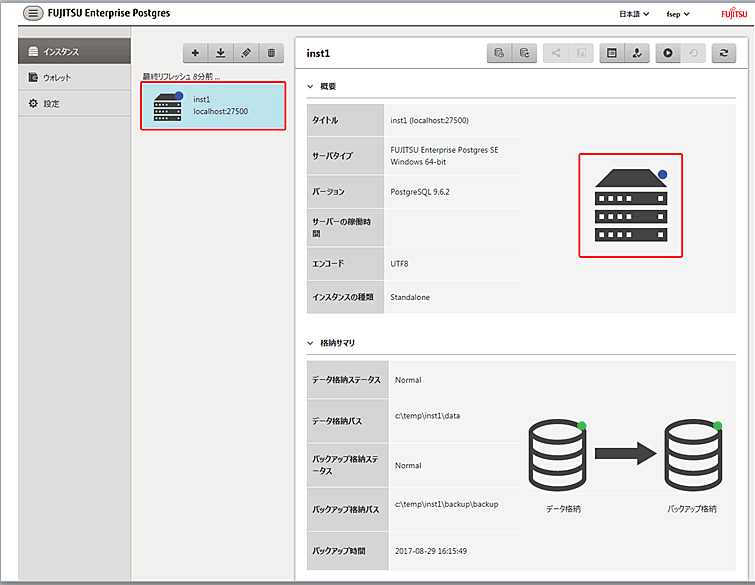755x585 pixels.
Task: Open the fsep user dropdown
Action: [677, 14]
